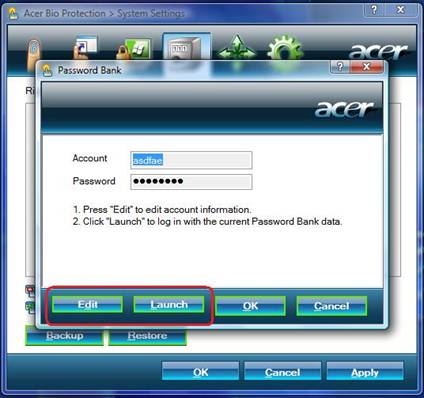
Task: Close the Password Bank dialog
Action: coord(366,67)
